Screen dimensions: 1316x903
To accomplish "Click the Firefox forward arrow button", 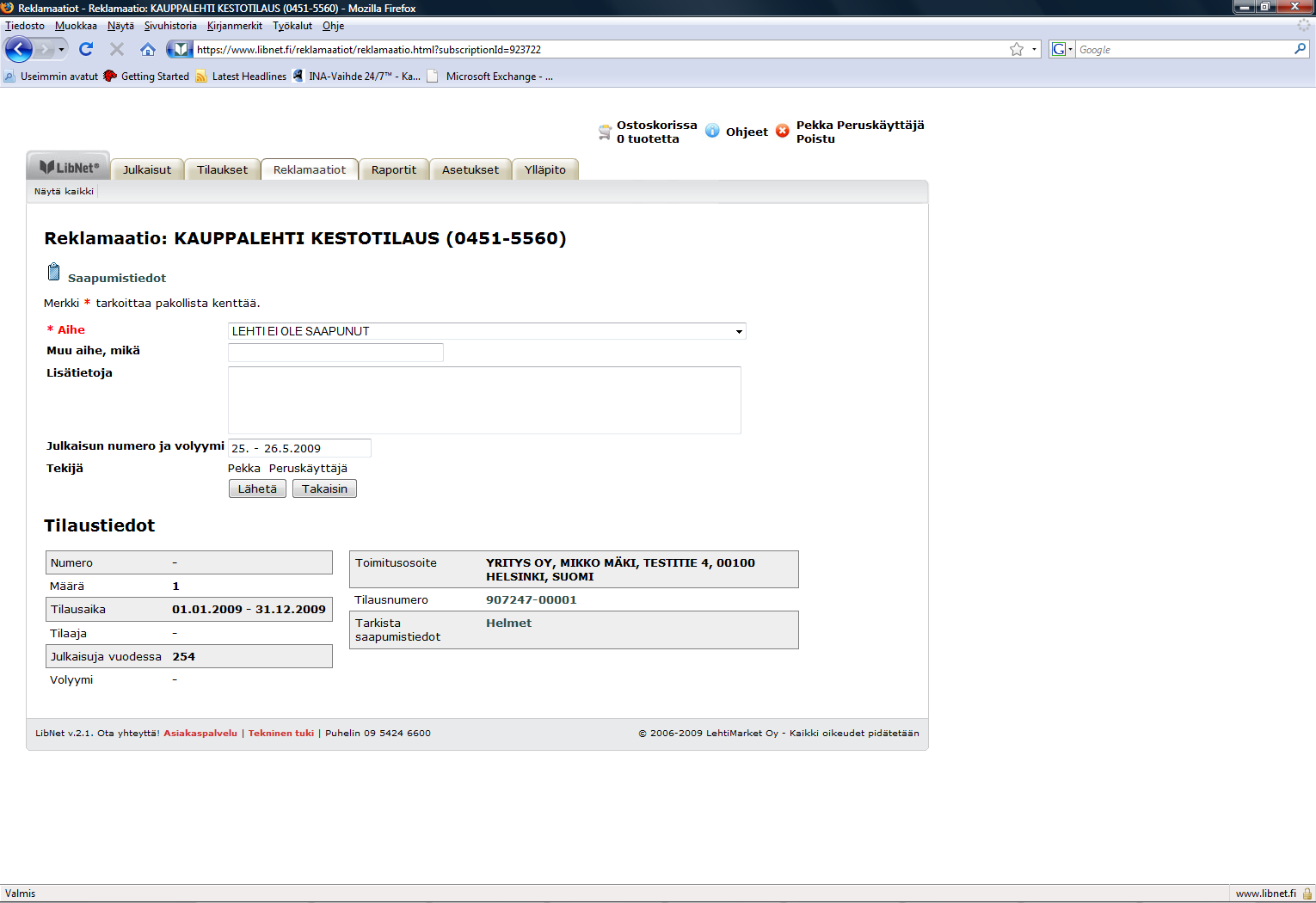I will (45, 49).
